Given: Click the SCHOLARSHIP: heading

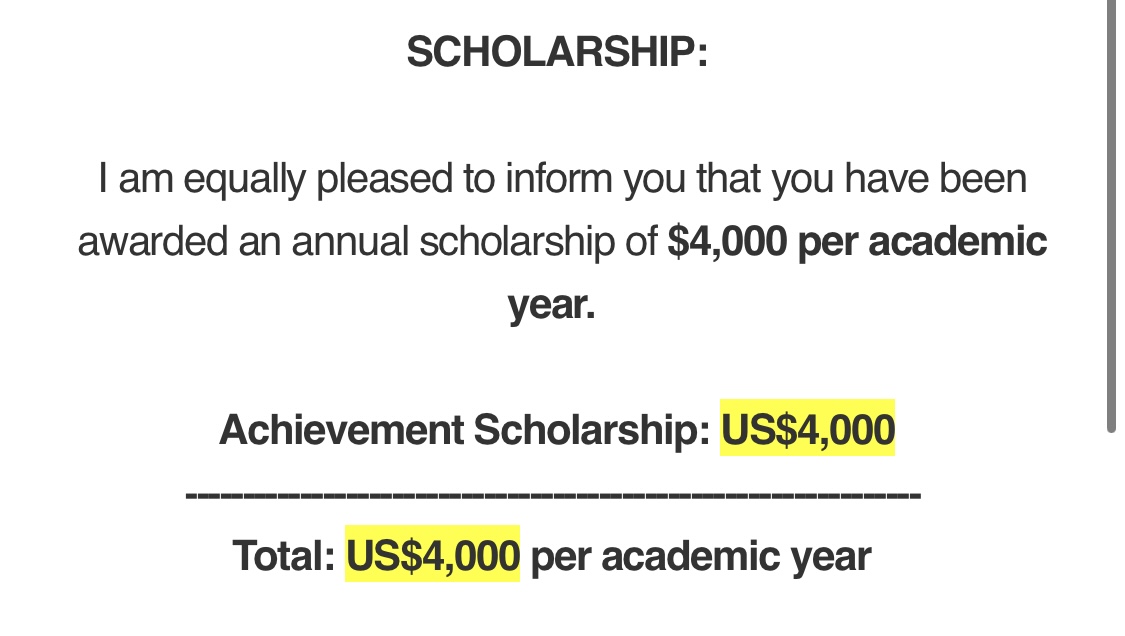Looking at the screenshot, I should [557, 52].
